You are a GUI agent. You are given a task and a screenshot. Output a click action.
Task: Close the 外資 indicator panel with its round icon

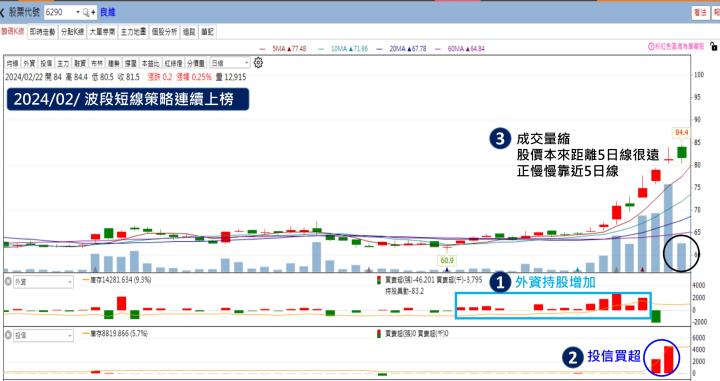point(8,281)
